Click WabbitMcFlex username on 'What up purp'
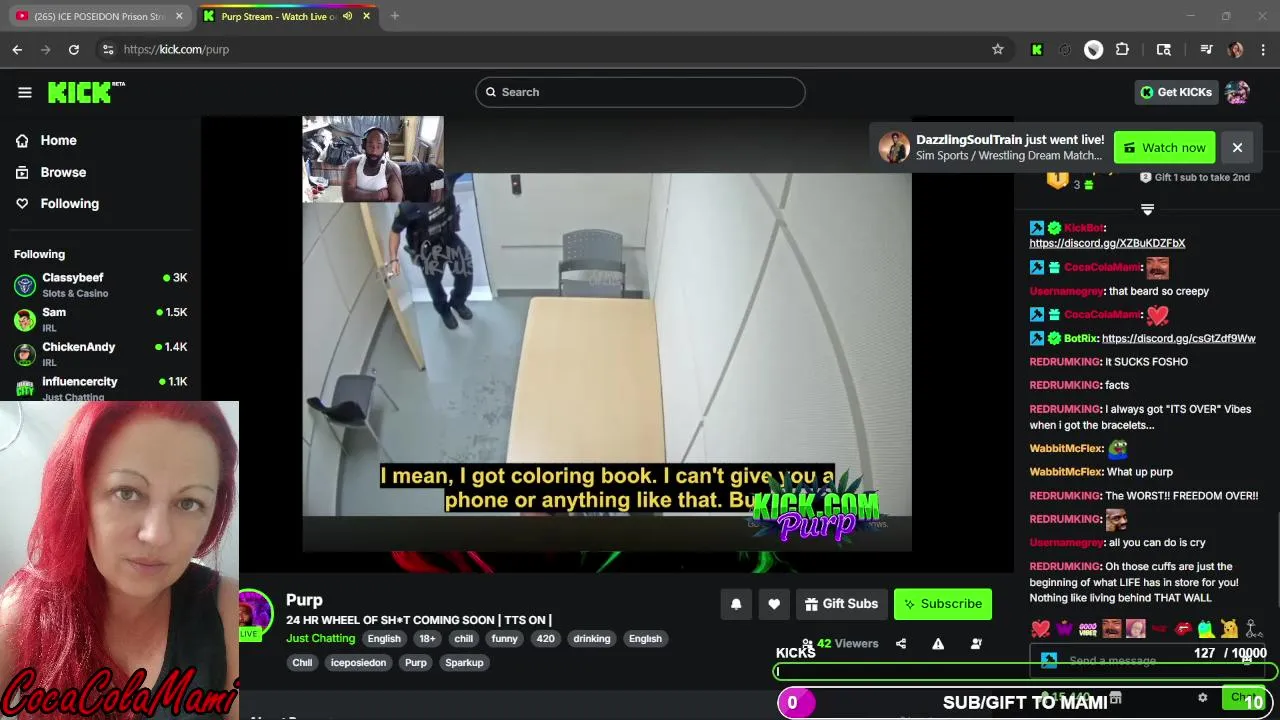Viewport: 1280px width, 720px height. (x=1066, y=472)
